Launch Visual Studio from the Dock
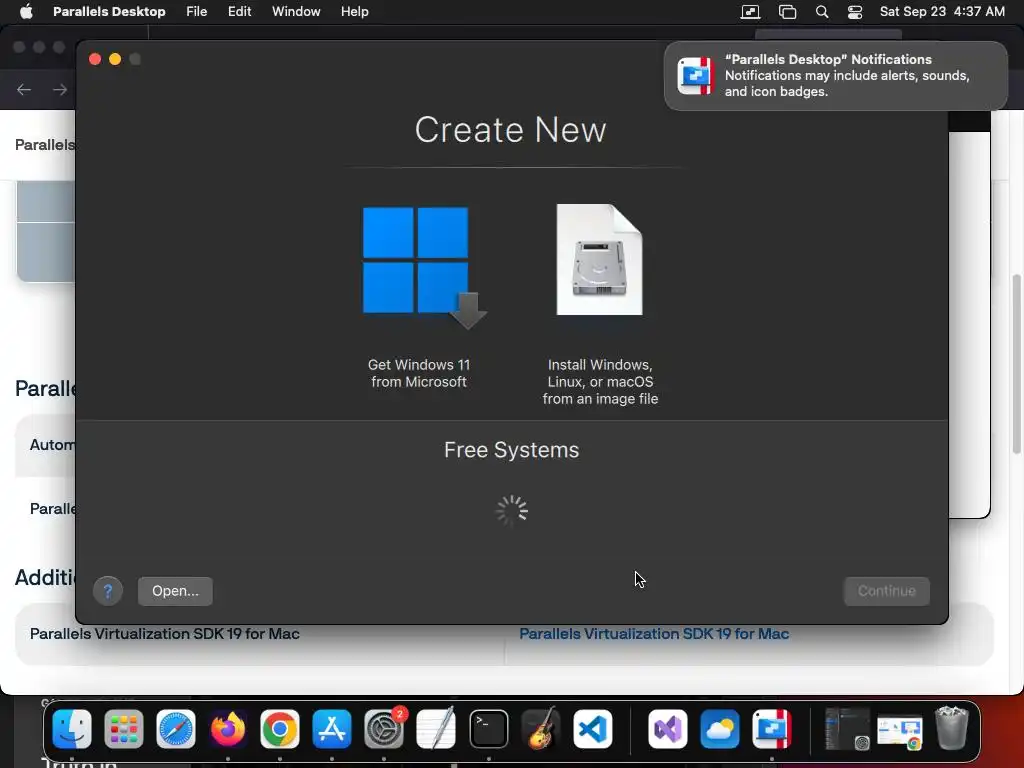 (x=667, y=729)
